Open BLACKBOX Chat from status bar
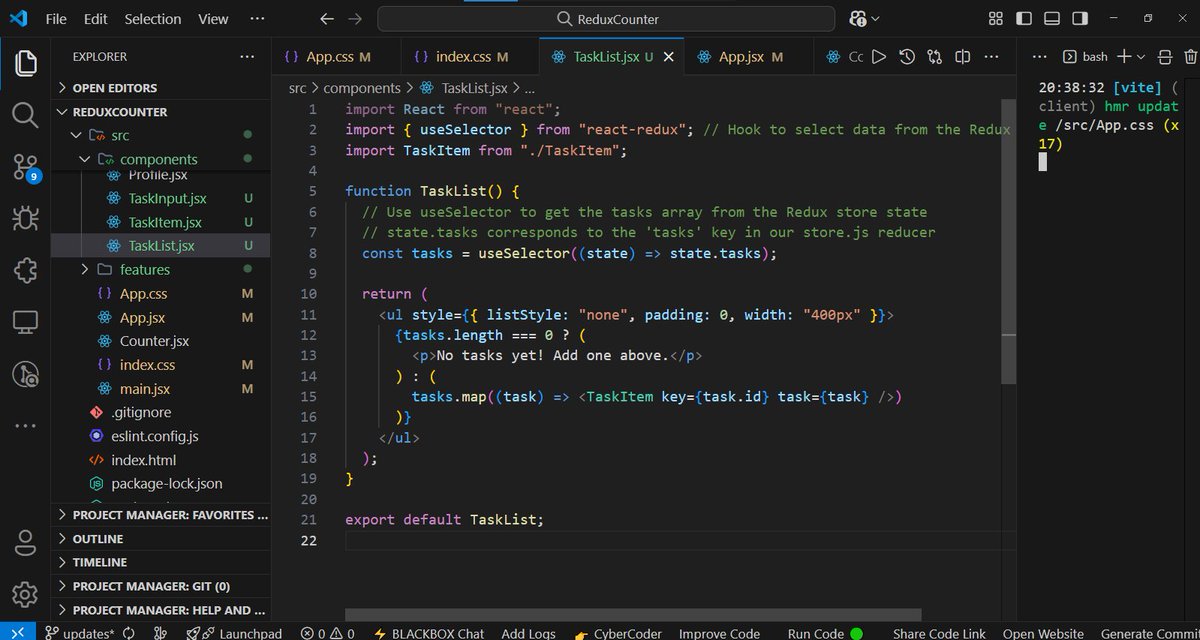The image size is (1200, 640). (x=429, y=633)
